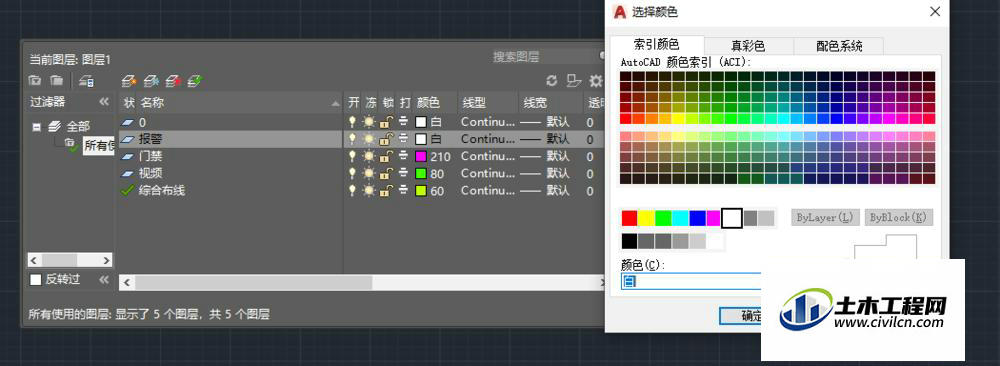Screen dimensions: 1000x366
Task: Collapse the 全部 tree node
Action: [36, 127]
